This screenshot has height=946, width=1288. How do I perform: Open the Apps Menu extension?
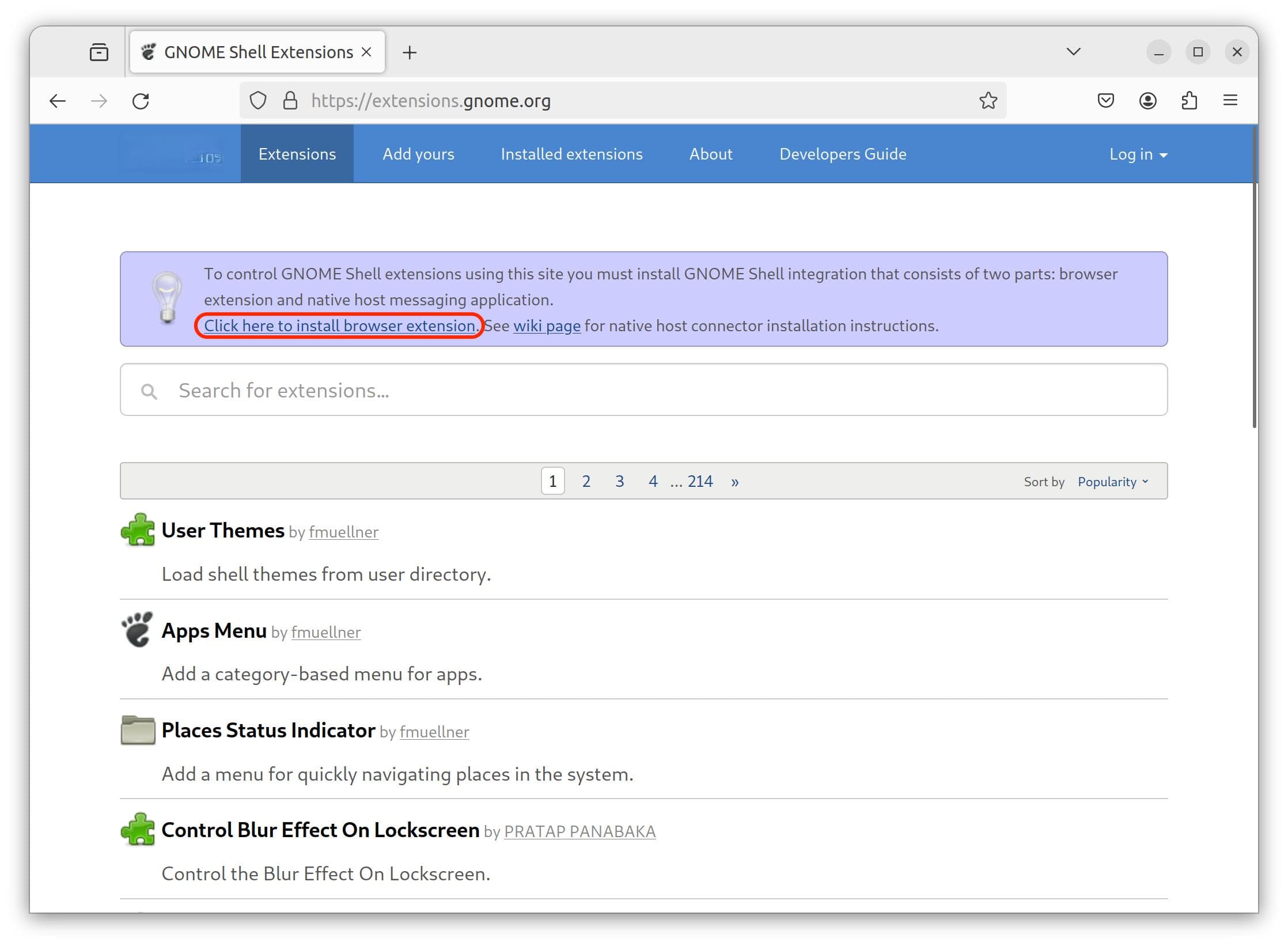pyautogui.click(x=214, y=630)
